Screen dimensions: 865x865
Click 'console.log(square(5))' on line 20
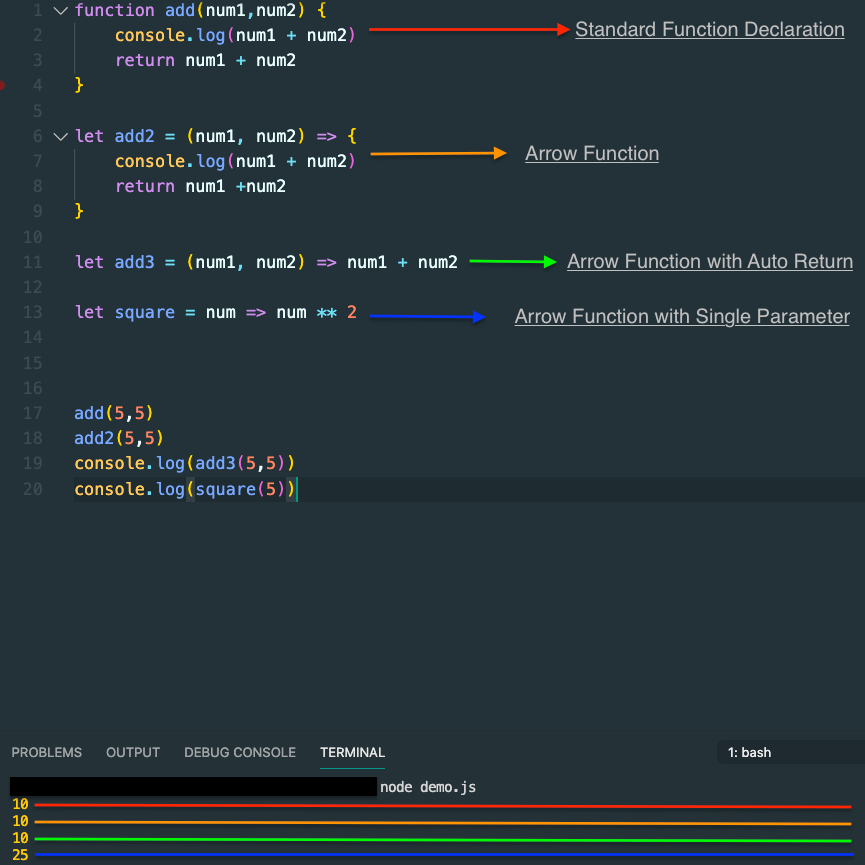click(x=185, y=489)
